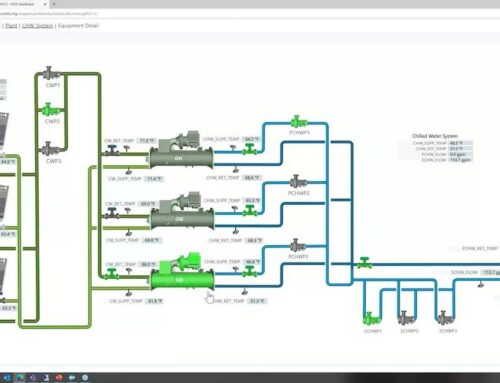Click CH1 chilled water supply temperature sensor
The height and width of the screenshot is (383, 500).
tap(233, 147)
